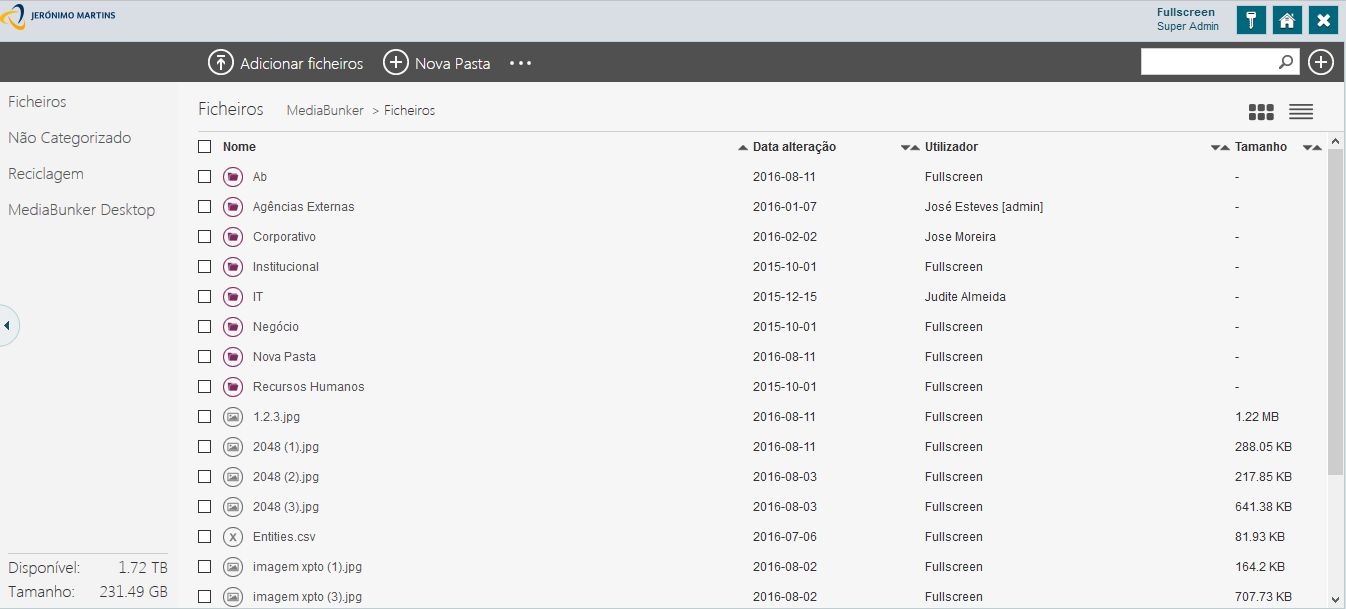Collapse the left sidebar arrow
Screen dimensions: 1346x609
8,325
